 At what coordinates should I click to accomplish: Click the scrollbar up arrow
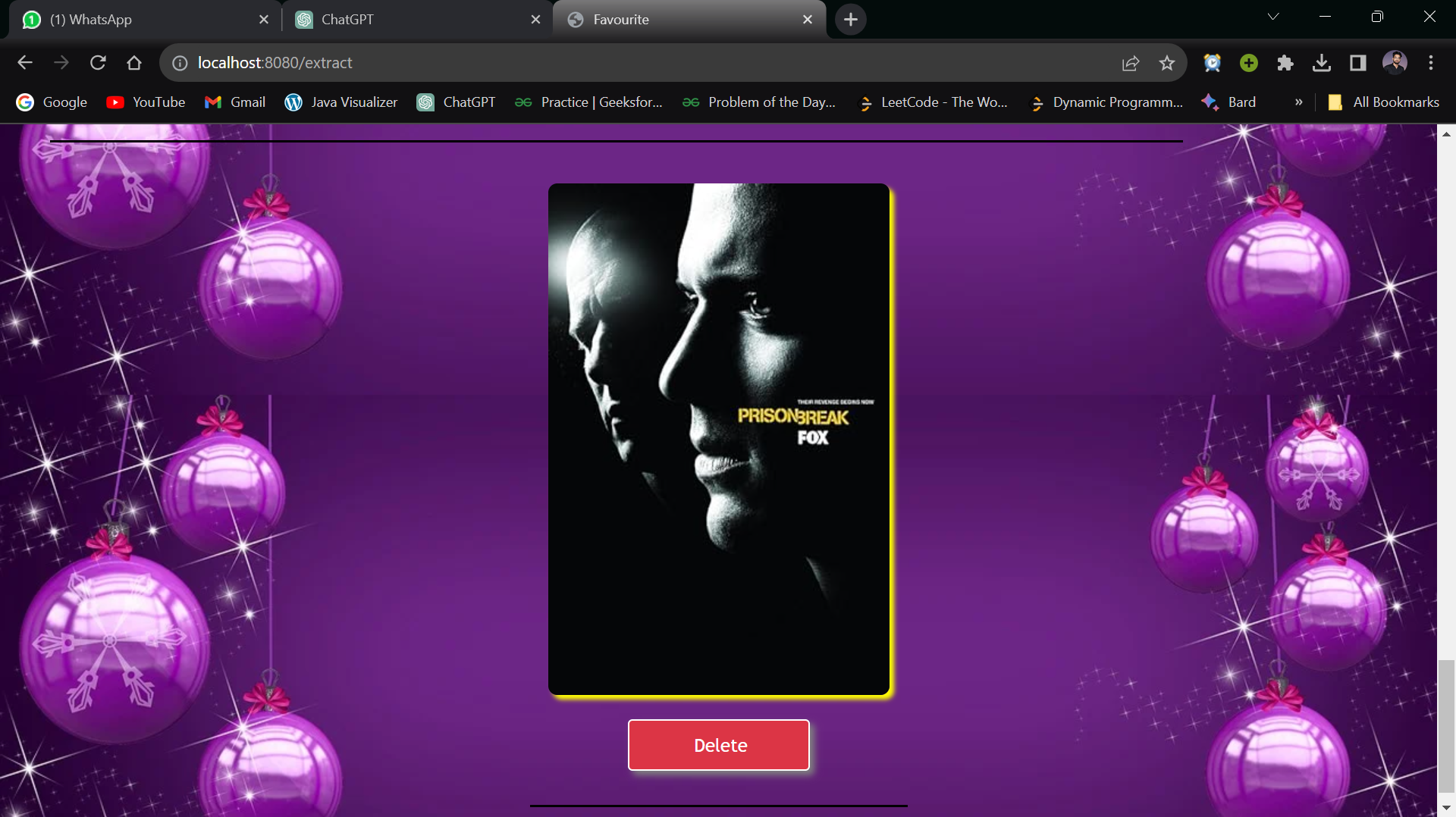tap(1447, 134)
